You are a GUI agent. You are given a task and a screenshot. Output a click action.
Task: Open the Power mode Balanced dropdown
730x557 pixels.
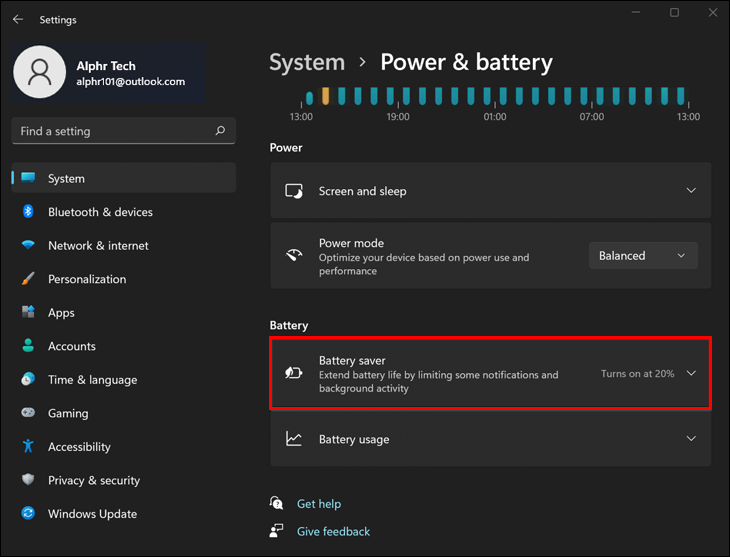click(642, 256)
